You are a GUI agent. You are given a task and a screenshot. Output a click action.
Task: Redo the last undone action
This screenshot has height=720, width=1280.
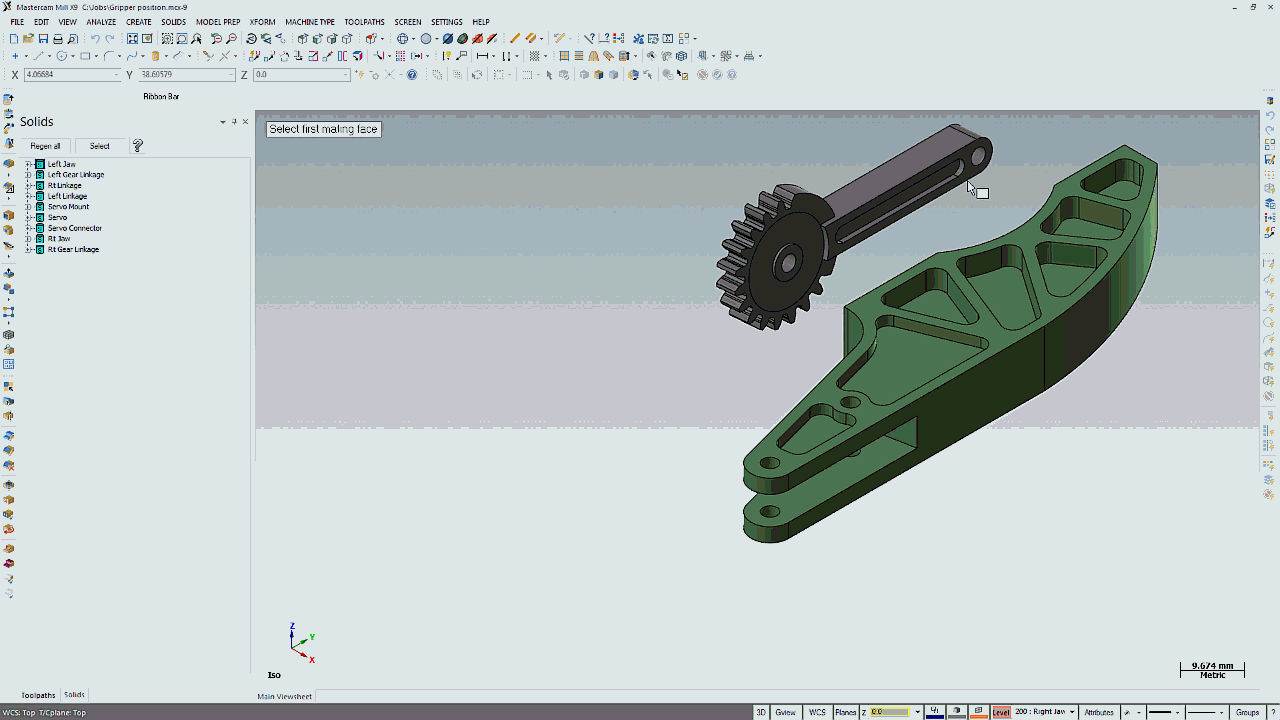pos(110,39)
